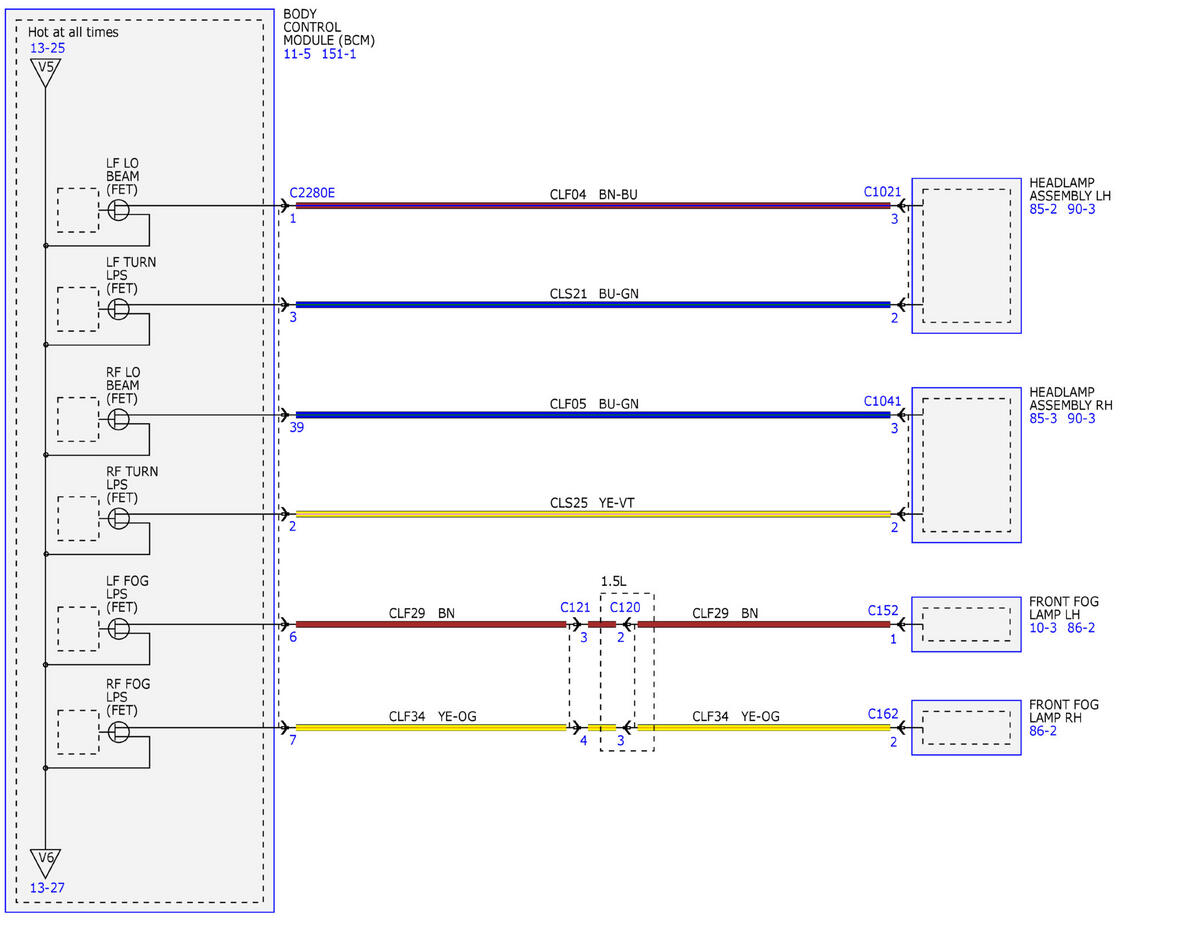Viewport: 1200px width, 927px height.
Task: Click the CLF05 BU-GN wire label
Action: [593, 404]
